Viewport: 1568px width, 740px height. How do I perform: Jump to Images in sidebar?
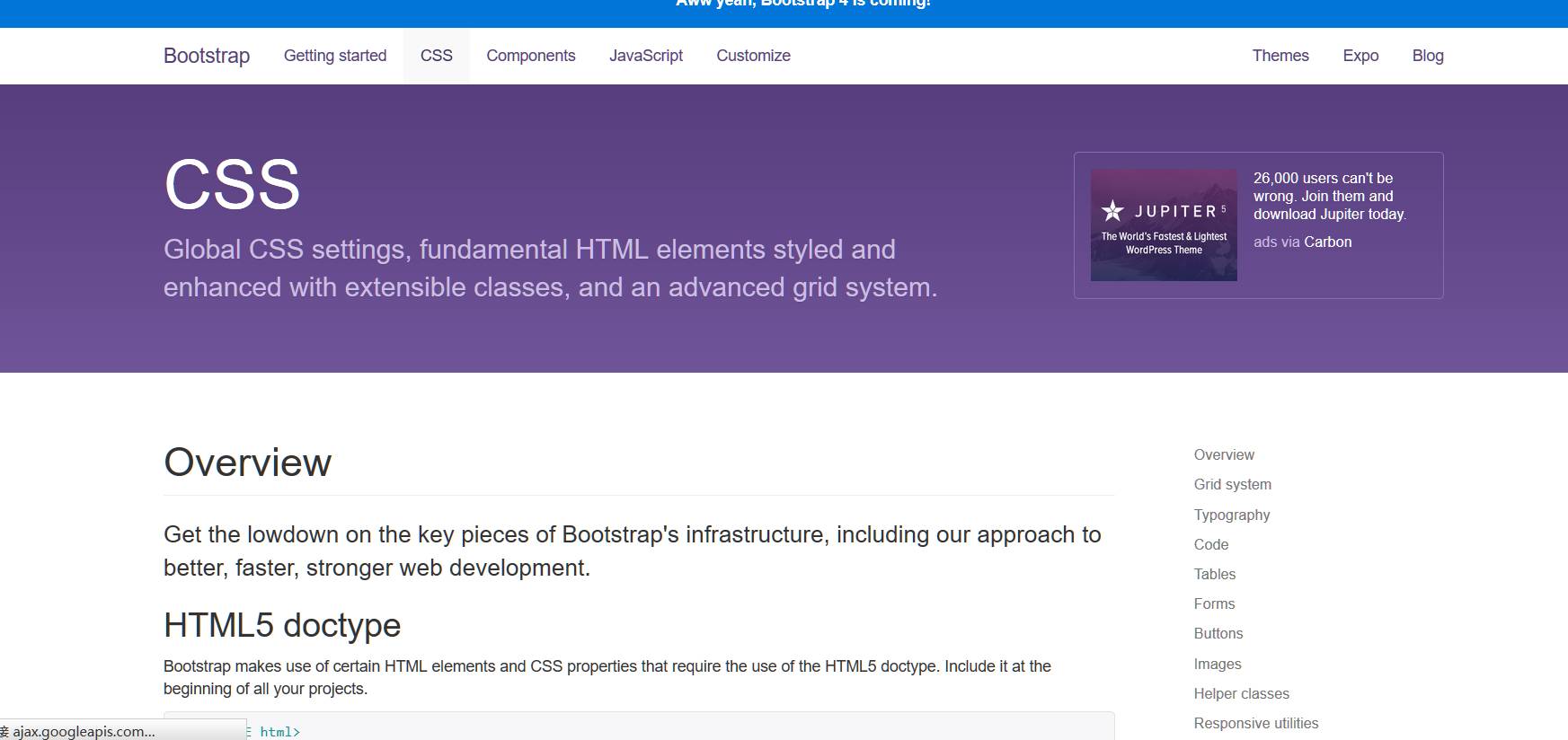[x=1218, y=664]
